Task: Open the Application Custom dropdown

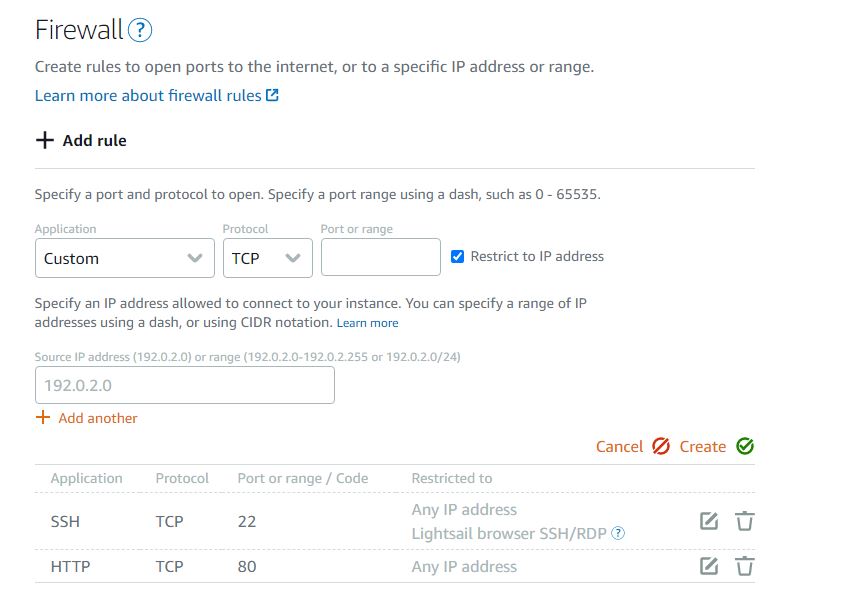Action: coord(124,258)
